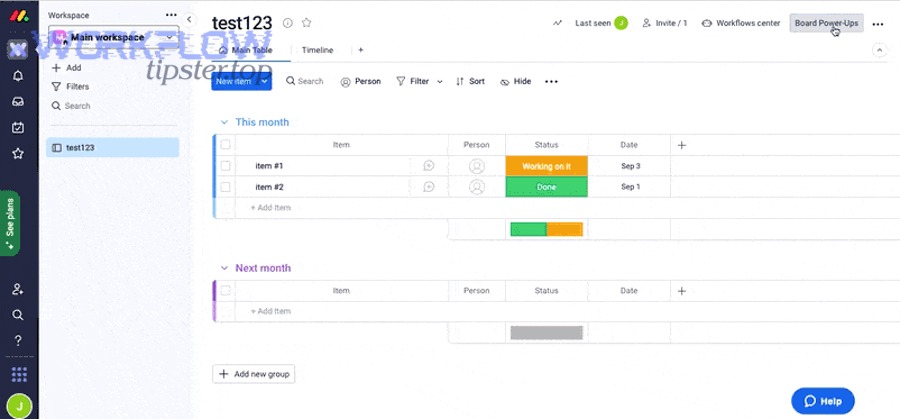Switch to Main Table tab
The height and width of the screenshot is (419, 900).
click(246, 50)
